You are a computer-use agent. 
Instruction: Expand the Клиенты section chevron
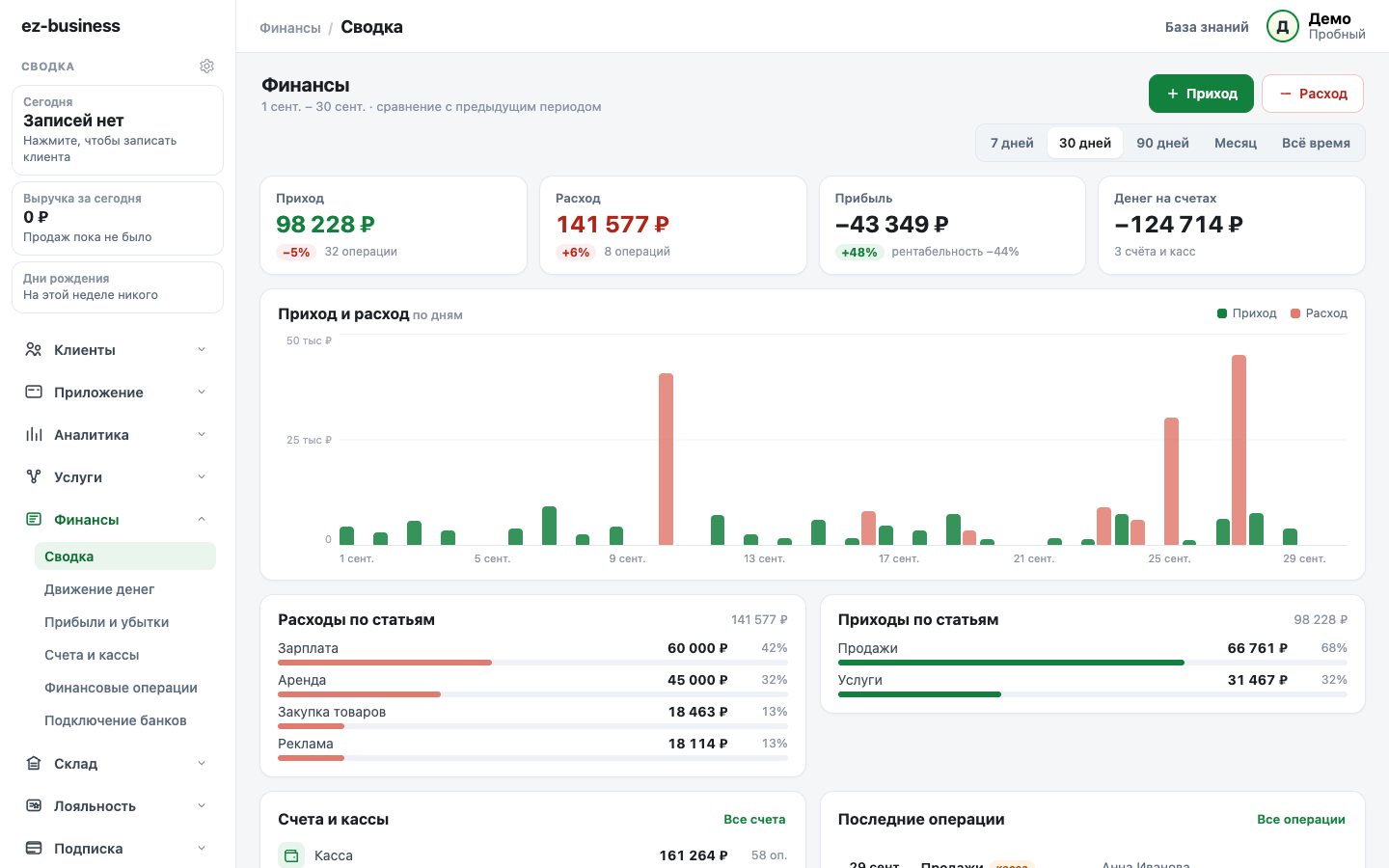[202, 349]
